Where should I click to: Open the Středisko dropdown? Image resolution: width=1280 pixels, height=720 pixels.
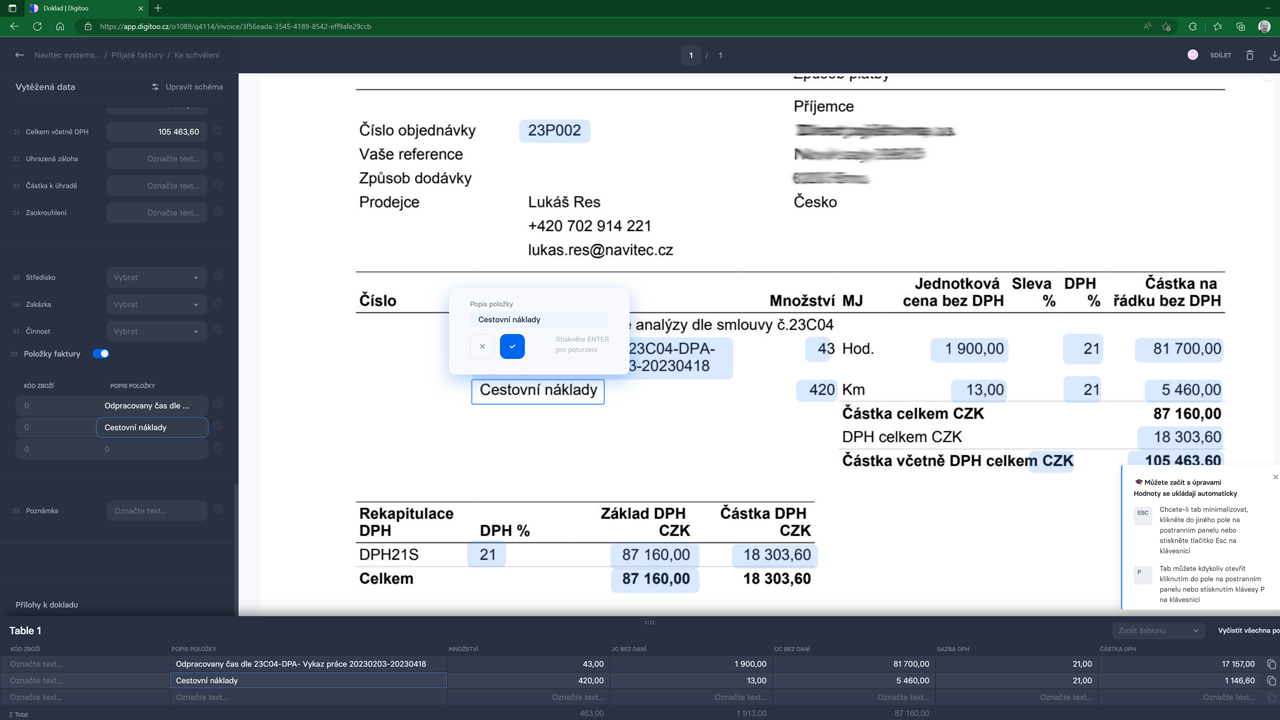pyautogui.click(x=156, y=277)
